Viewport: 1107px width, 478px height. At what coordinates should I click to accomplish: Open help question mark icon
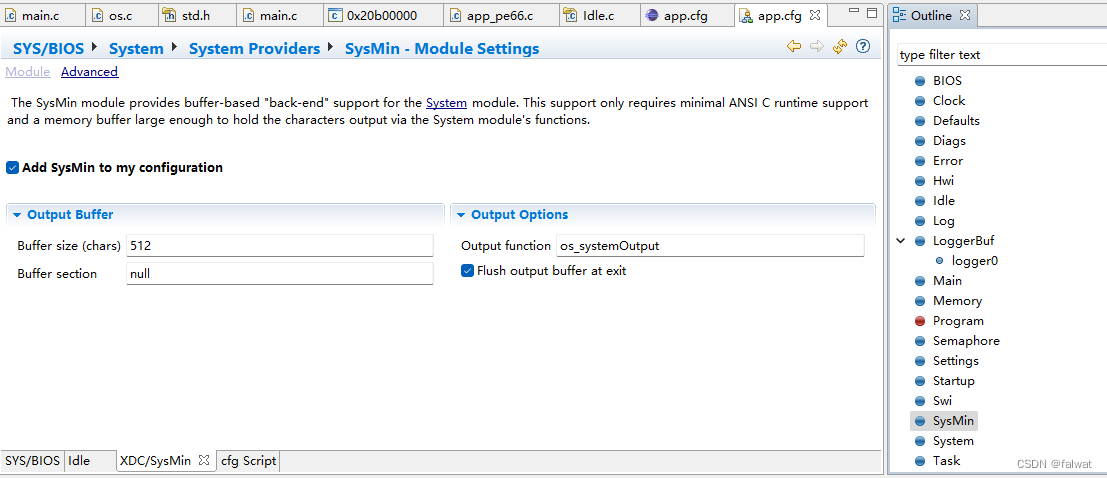pos(863,47)
